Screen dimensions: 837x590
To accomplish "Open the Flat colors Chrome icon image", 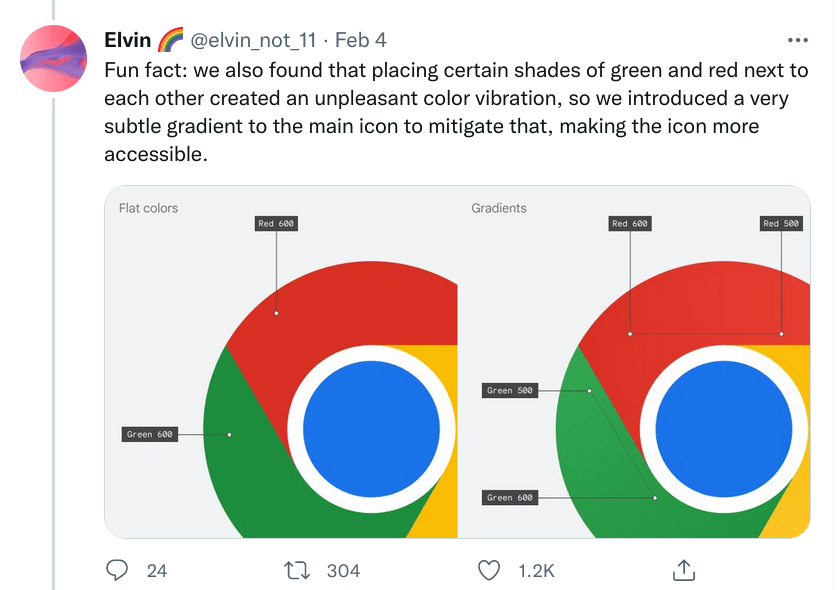I will (281, 362).
